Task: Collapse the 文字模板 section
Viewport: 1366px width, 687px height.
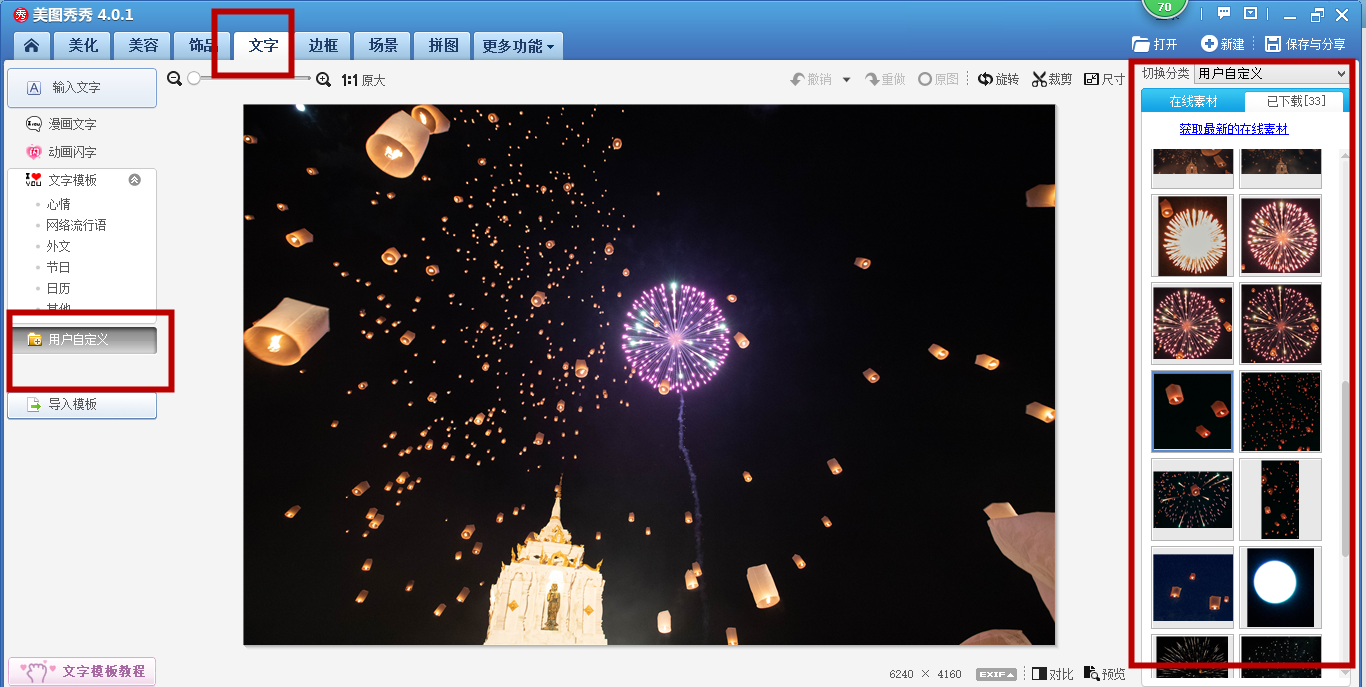Action: coord(135,180)
